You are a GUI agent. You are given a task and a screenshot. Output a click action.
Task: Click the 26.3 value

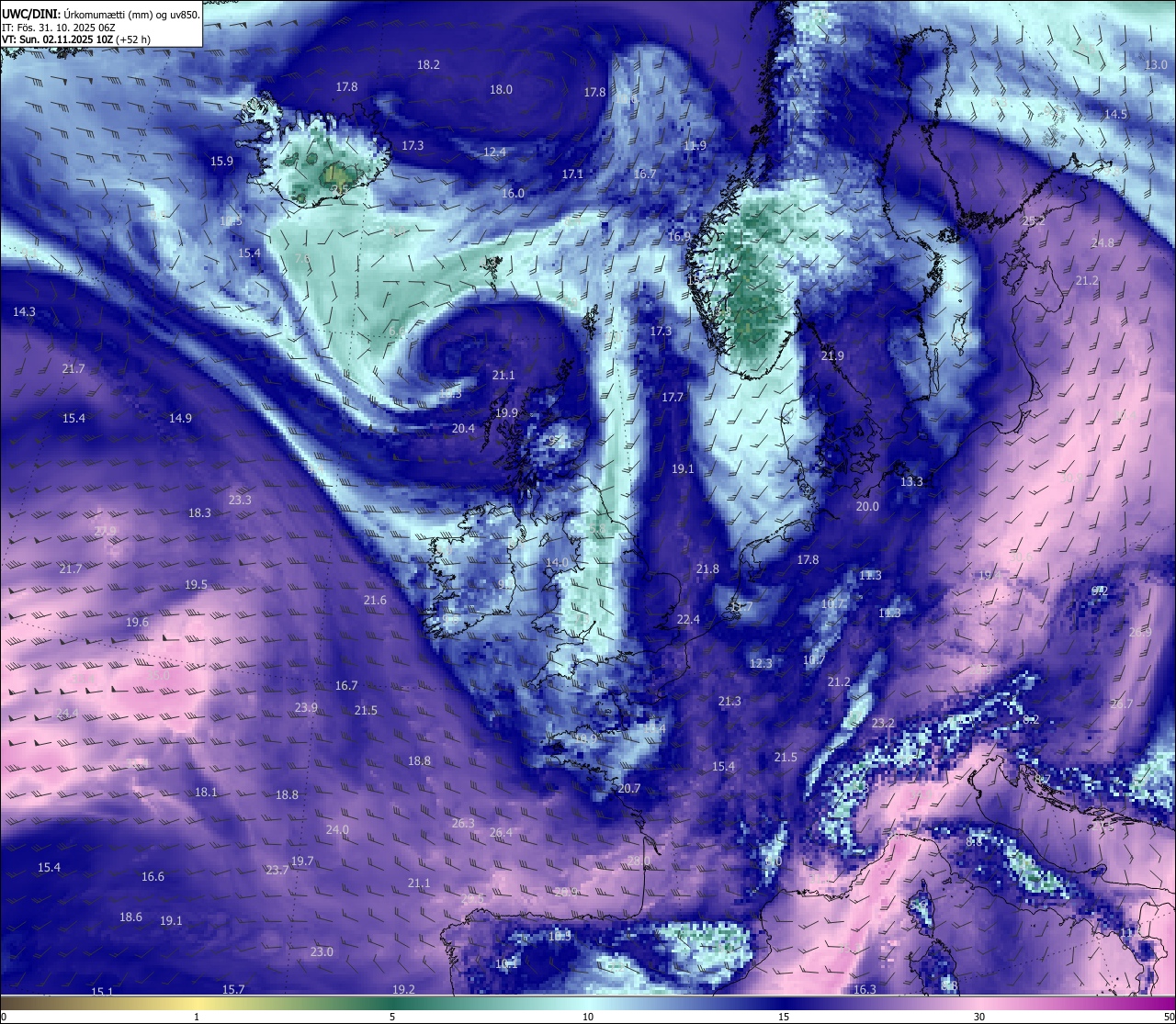(x=463, y=823)
